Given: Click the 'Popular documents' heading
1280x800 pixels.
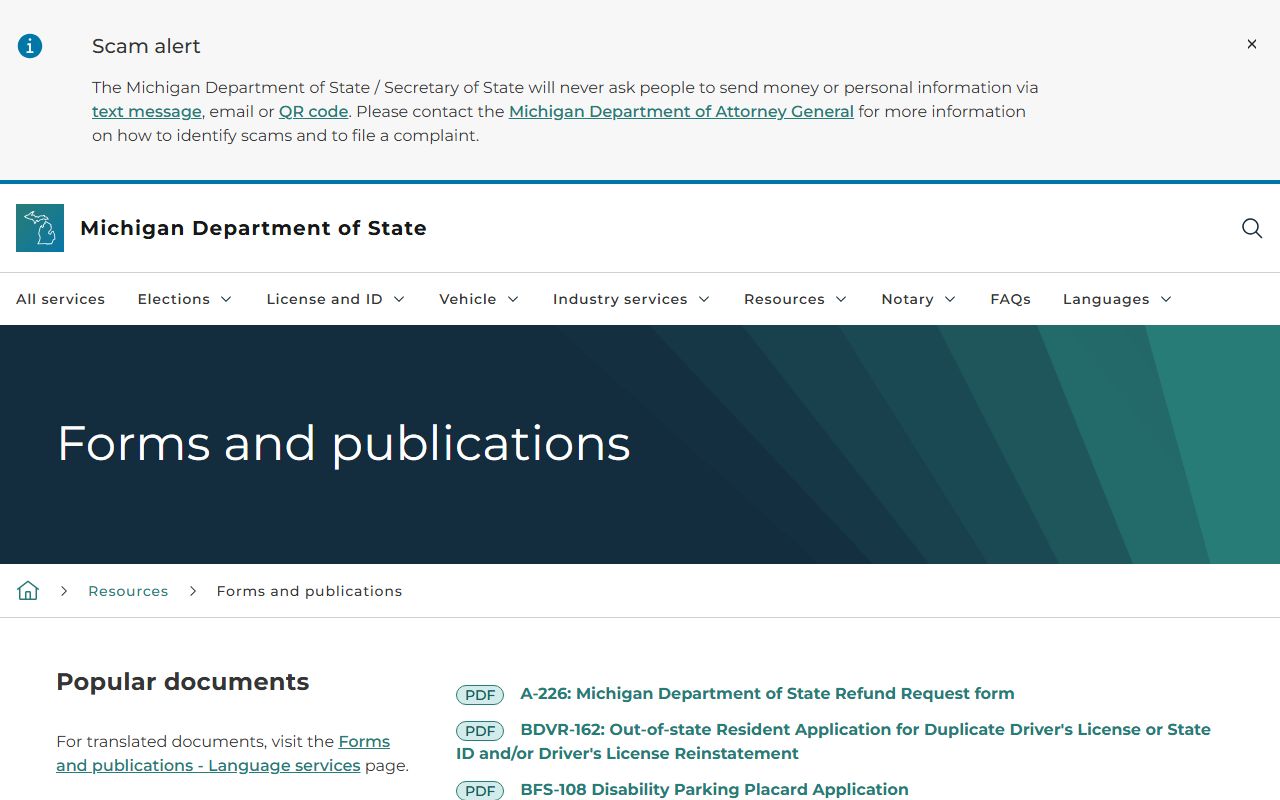Looking at the screenshot, I should [x=182, y=682].
